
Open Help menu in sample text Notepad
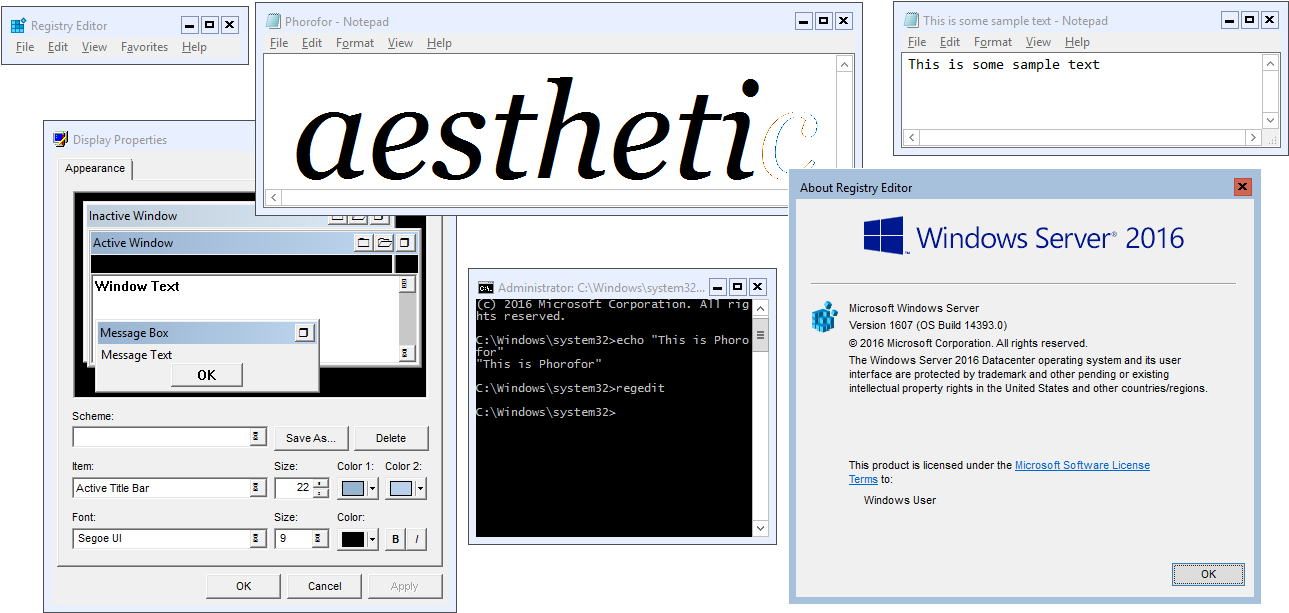[1077, 42]
